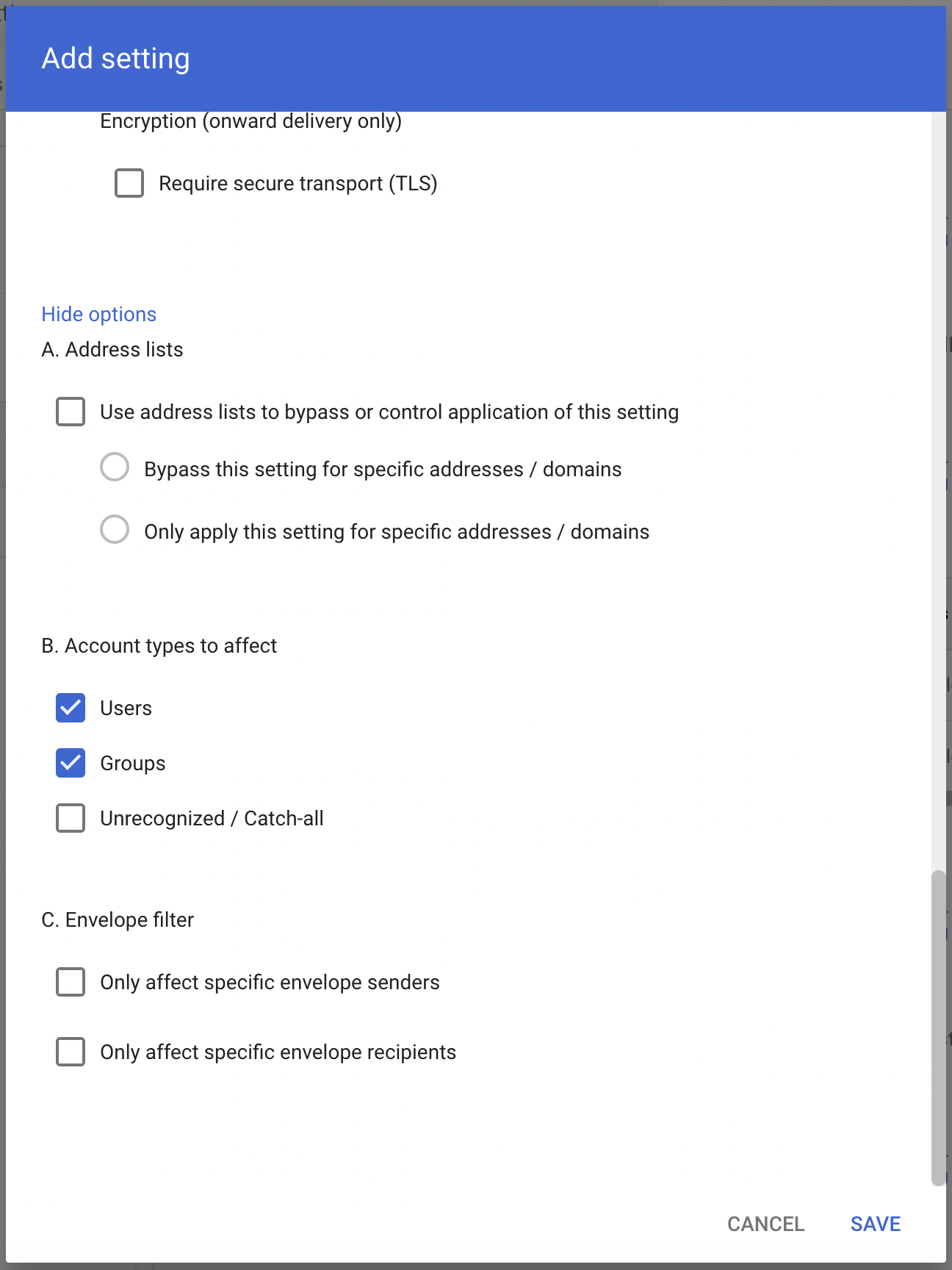Toggle the TLS secure transport option off
Image resolution: width=952 pixels, height=1270 pixels.
[x=129, y=183]
